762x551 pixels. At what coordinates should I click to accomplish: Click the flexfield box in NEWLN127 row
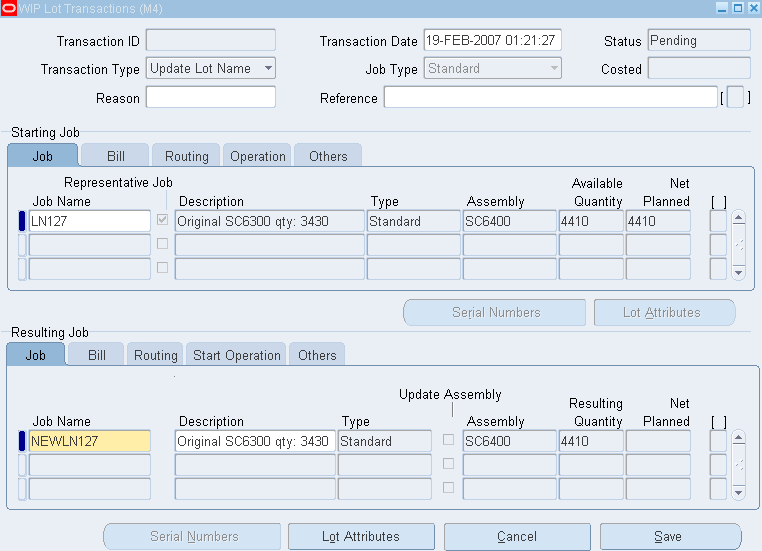click(718, 441)
